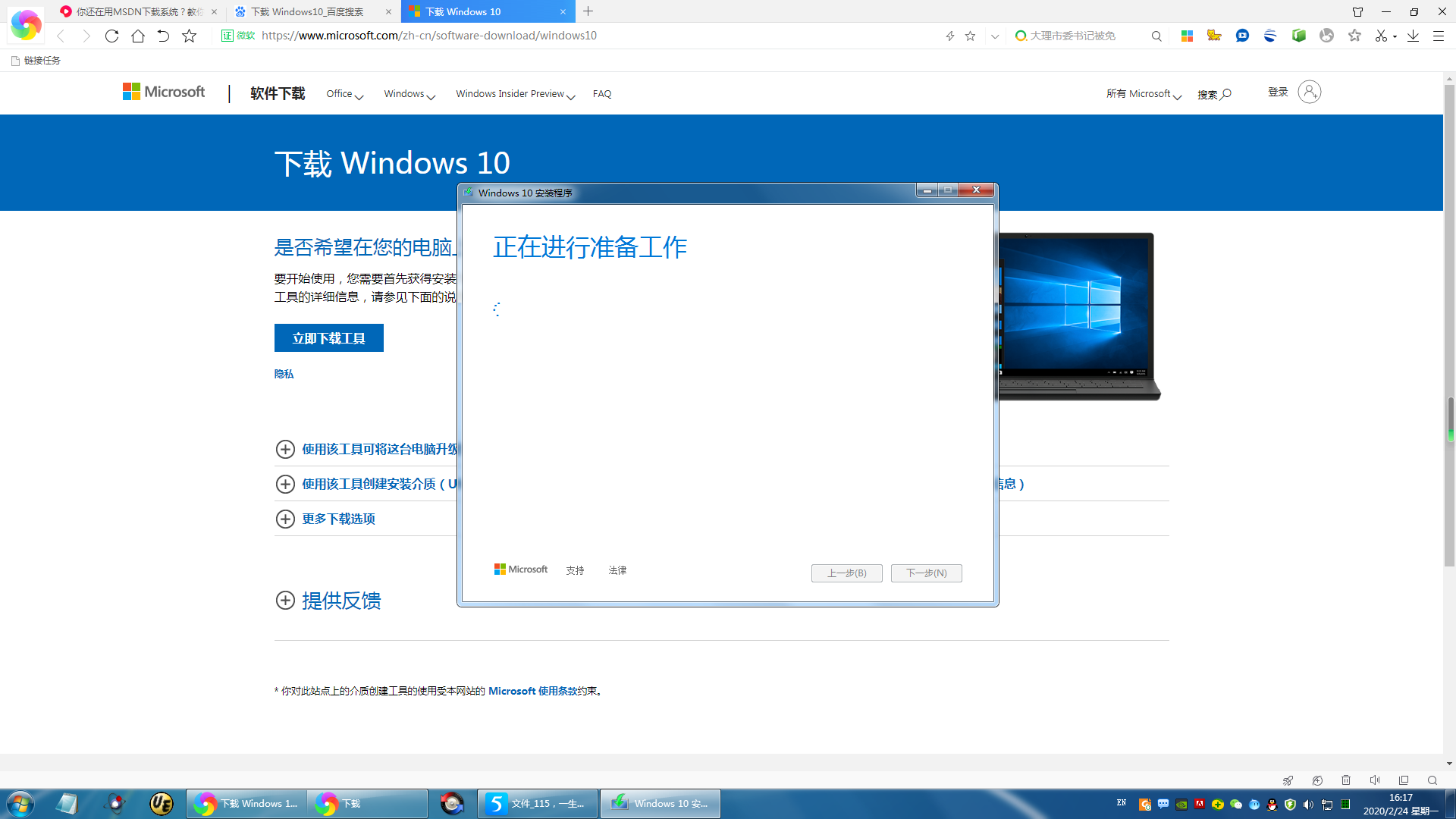Open the browser hamburger menu

pyautogui.click(x=1438, y=36)
